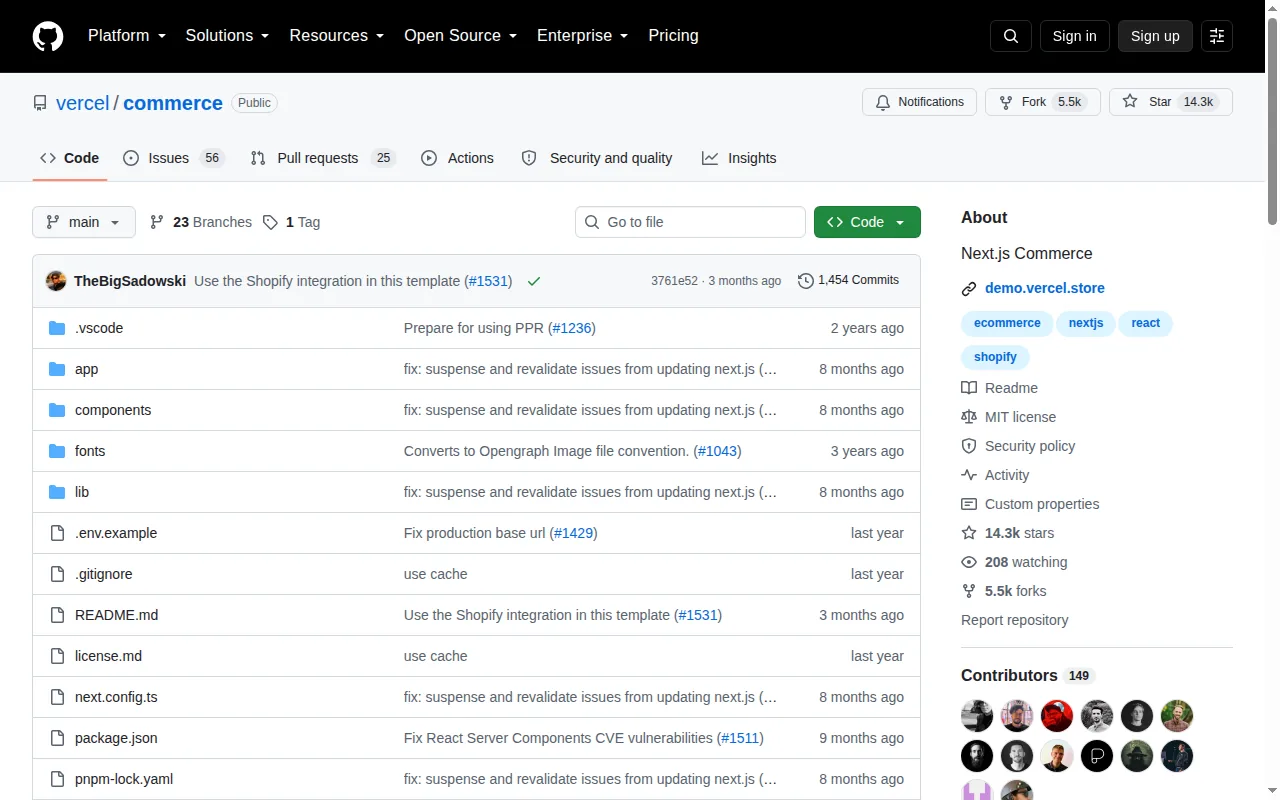Click the repository icon before vercel
Image resolution: width=1280 pixels, height=800 pixels.
tap(40, 103)
